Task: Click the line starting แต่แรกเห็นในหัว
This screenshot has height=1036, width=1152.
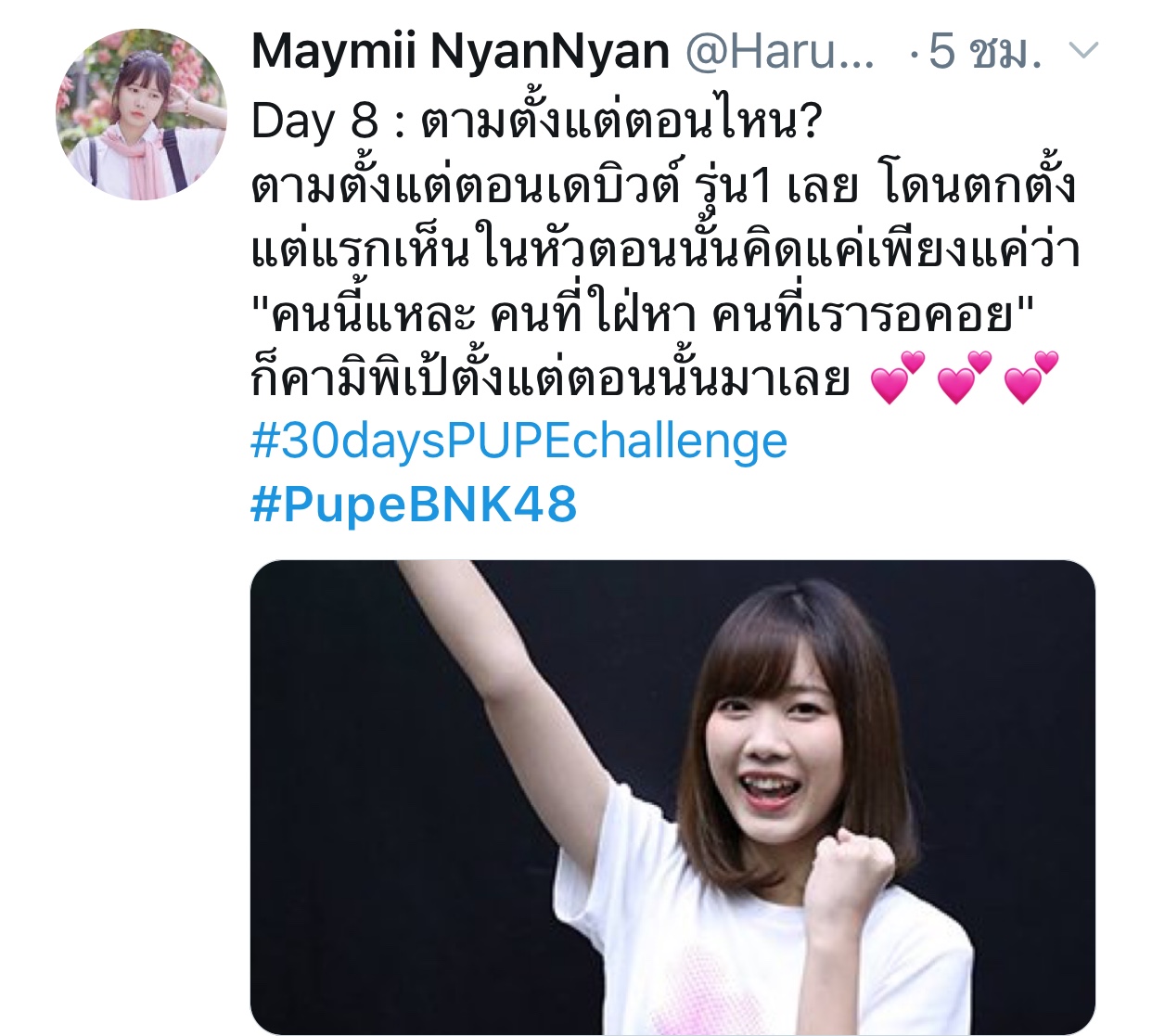Action: tap(665, 249)
